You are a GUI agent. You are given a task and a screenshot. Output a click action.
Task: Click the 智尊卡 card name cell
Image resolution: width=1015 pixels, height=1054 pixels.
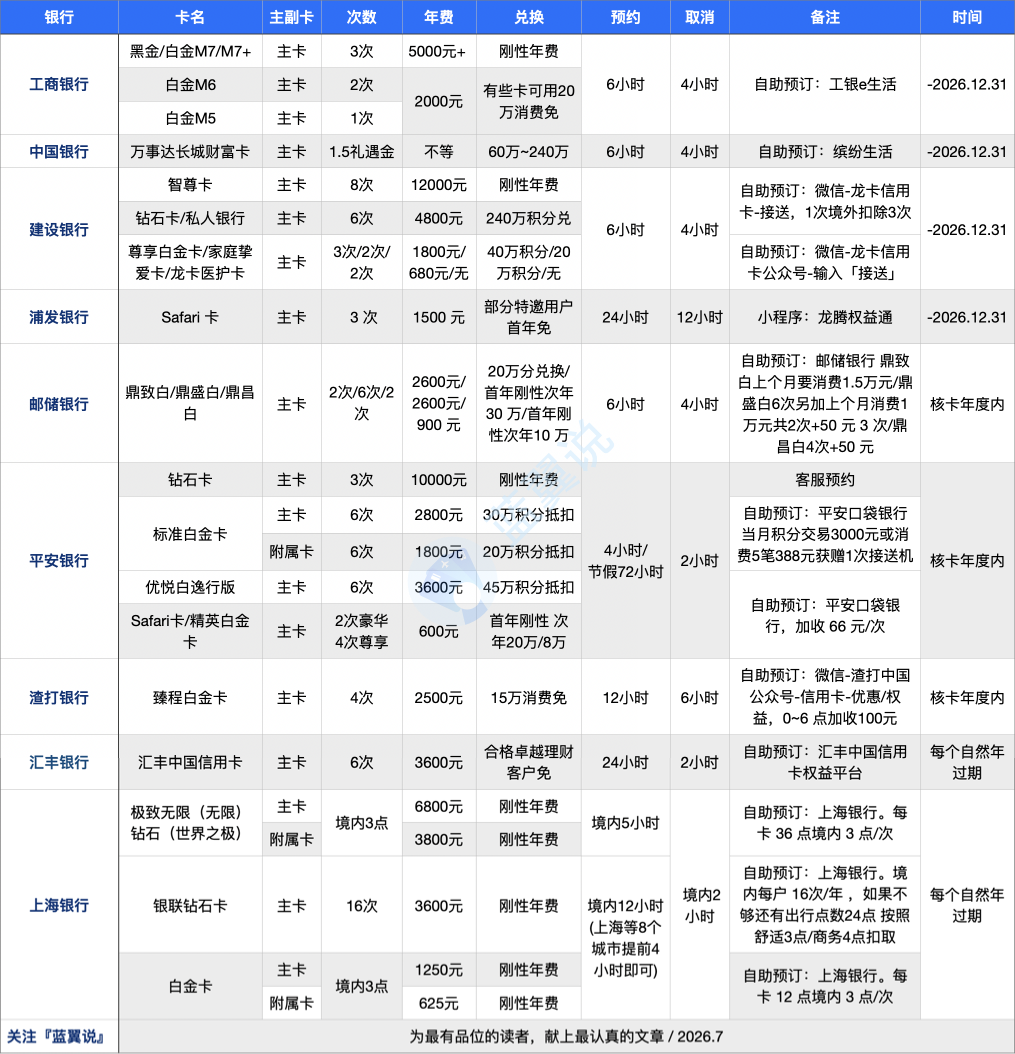pyautogui.click(x=190, y=185)
